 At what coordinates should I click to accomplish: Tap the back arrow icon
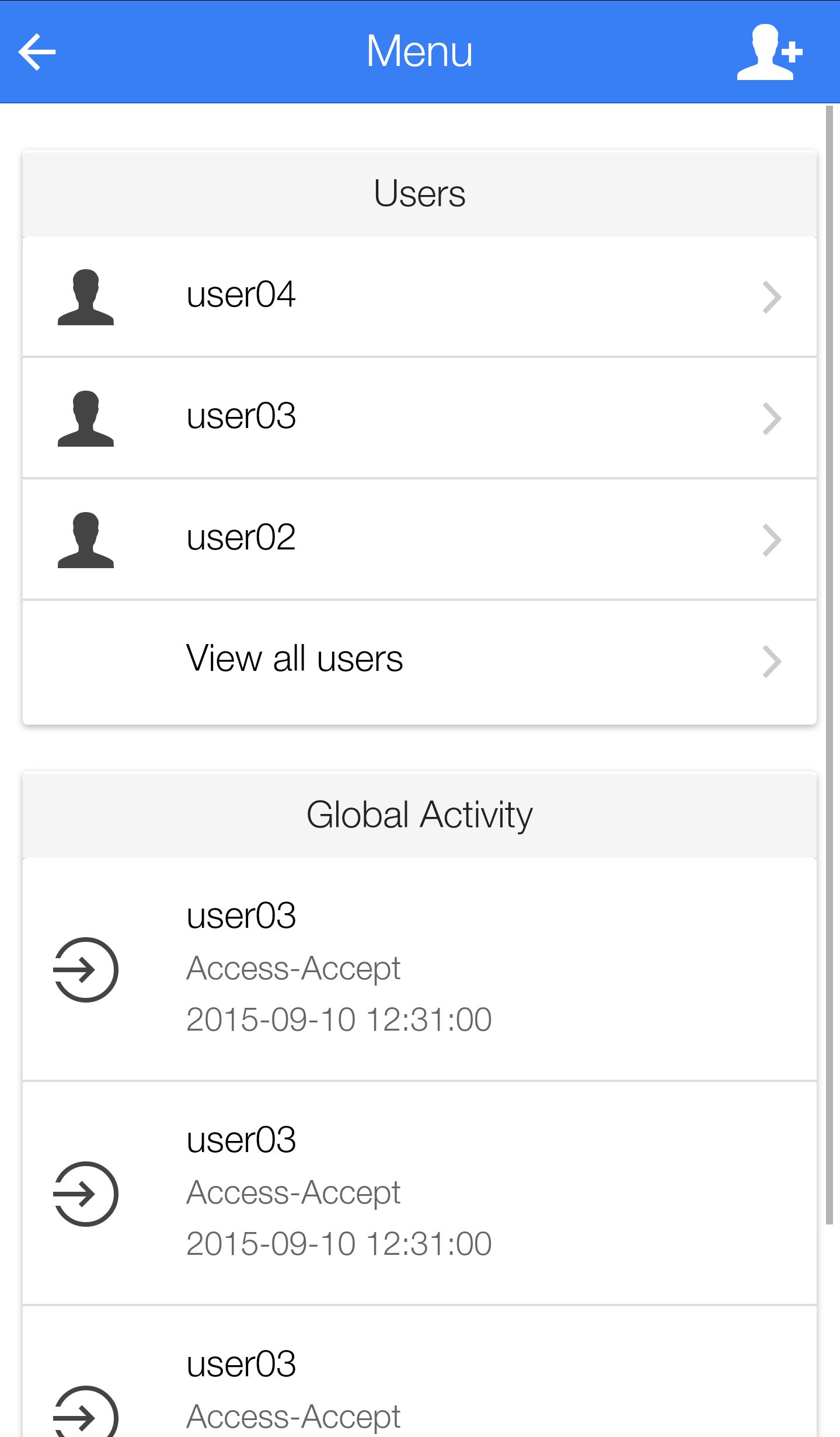click(x=37, y=52)
